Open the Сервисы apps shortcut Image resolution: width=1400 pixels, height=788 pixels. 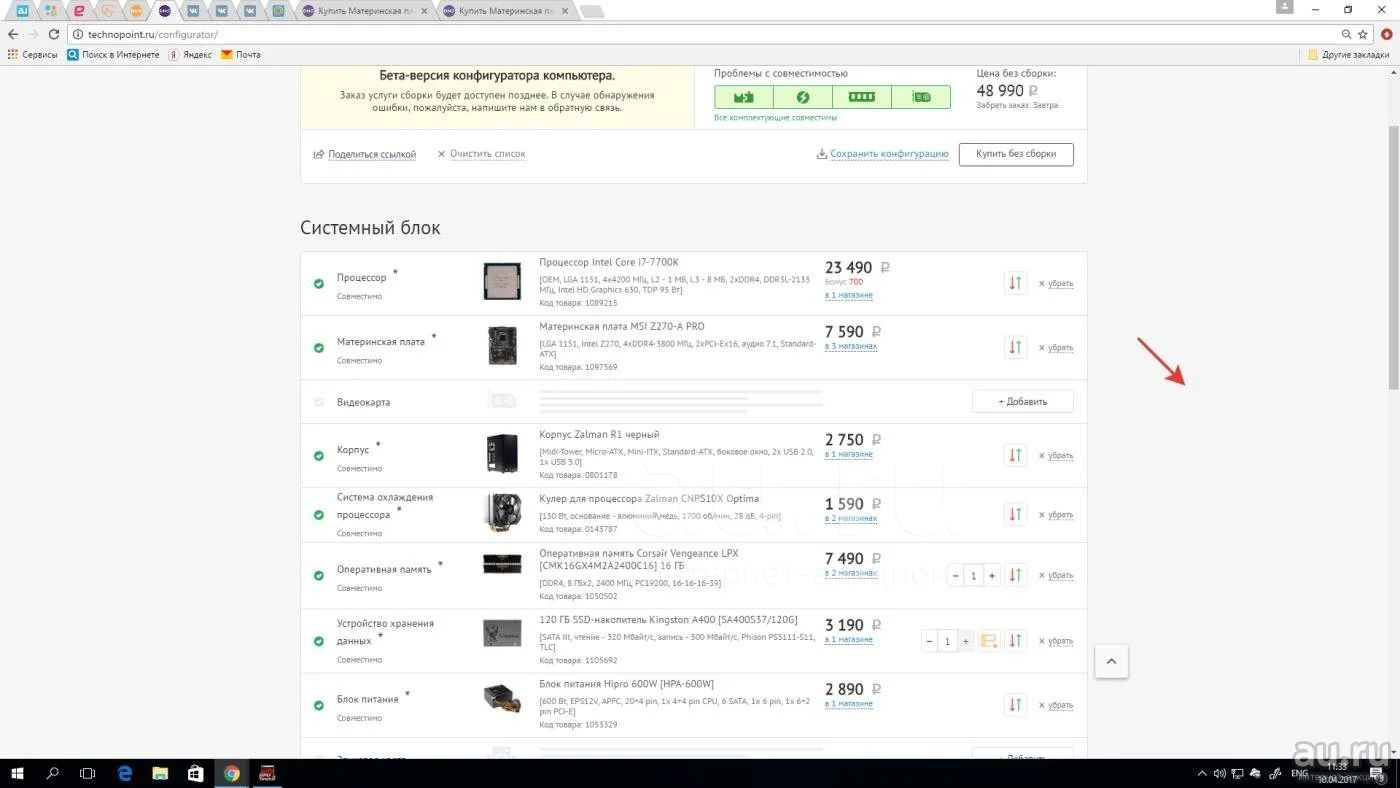pyautogui.click(x=33, y=55)
